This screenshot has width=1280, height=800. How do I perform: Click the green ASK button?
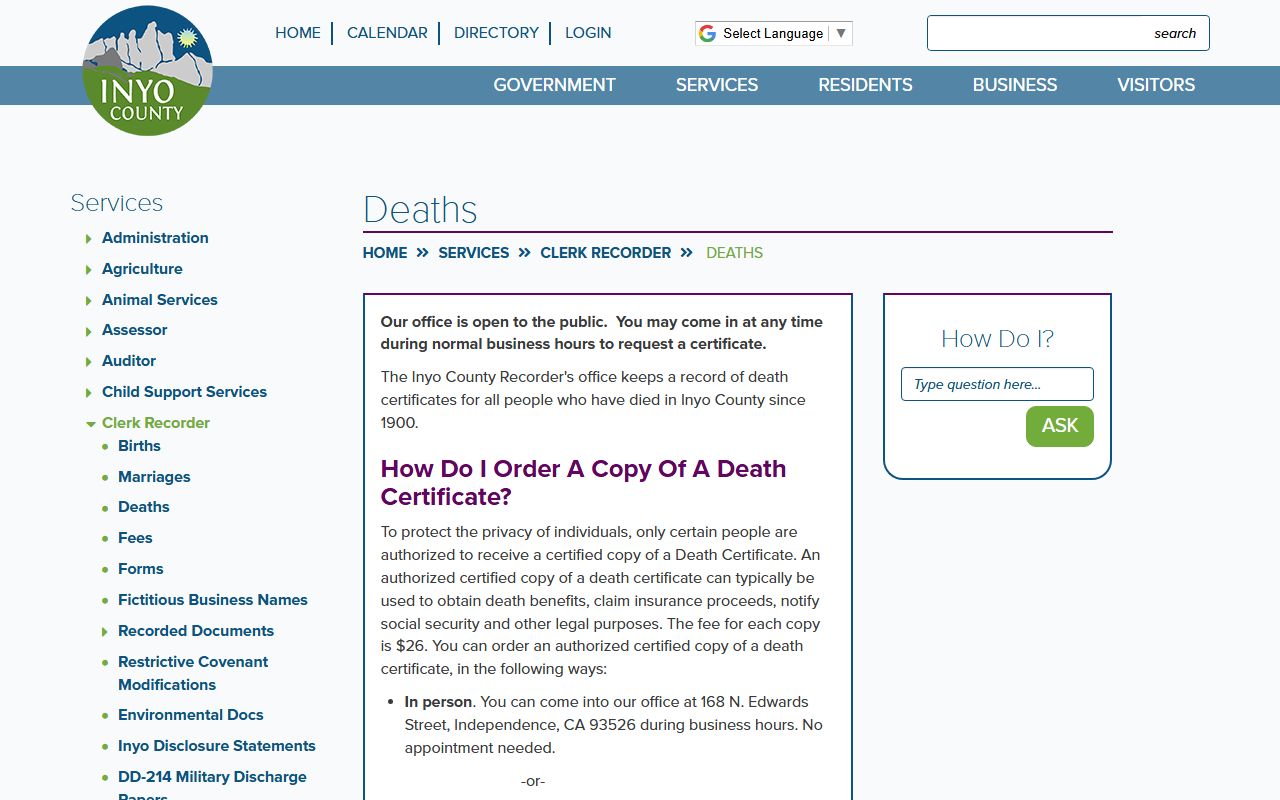click(1060, 426)
